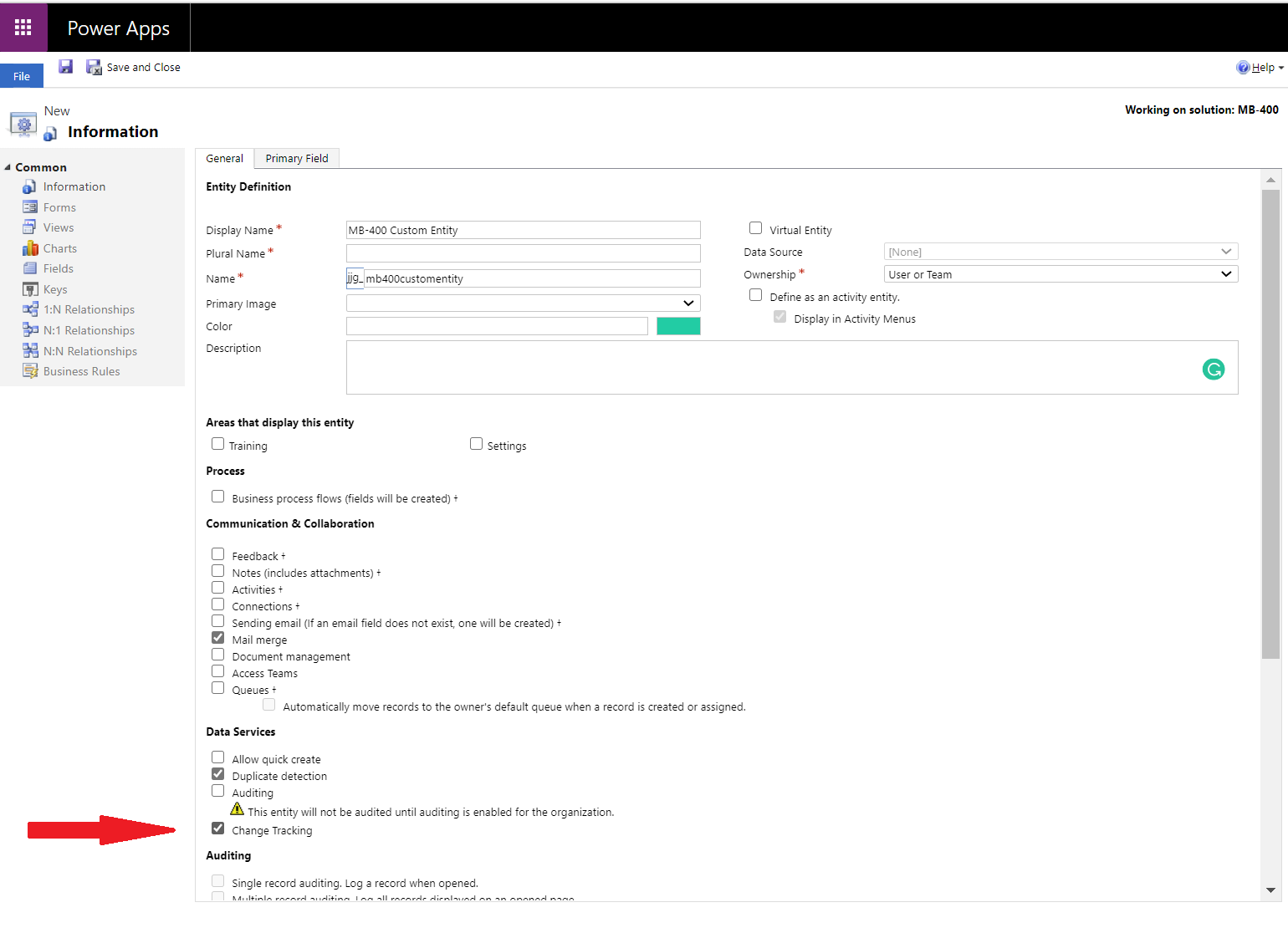Open Views in the Common tree
This screenshot has height=928, width=1288.
(x=59, y=227)
